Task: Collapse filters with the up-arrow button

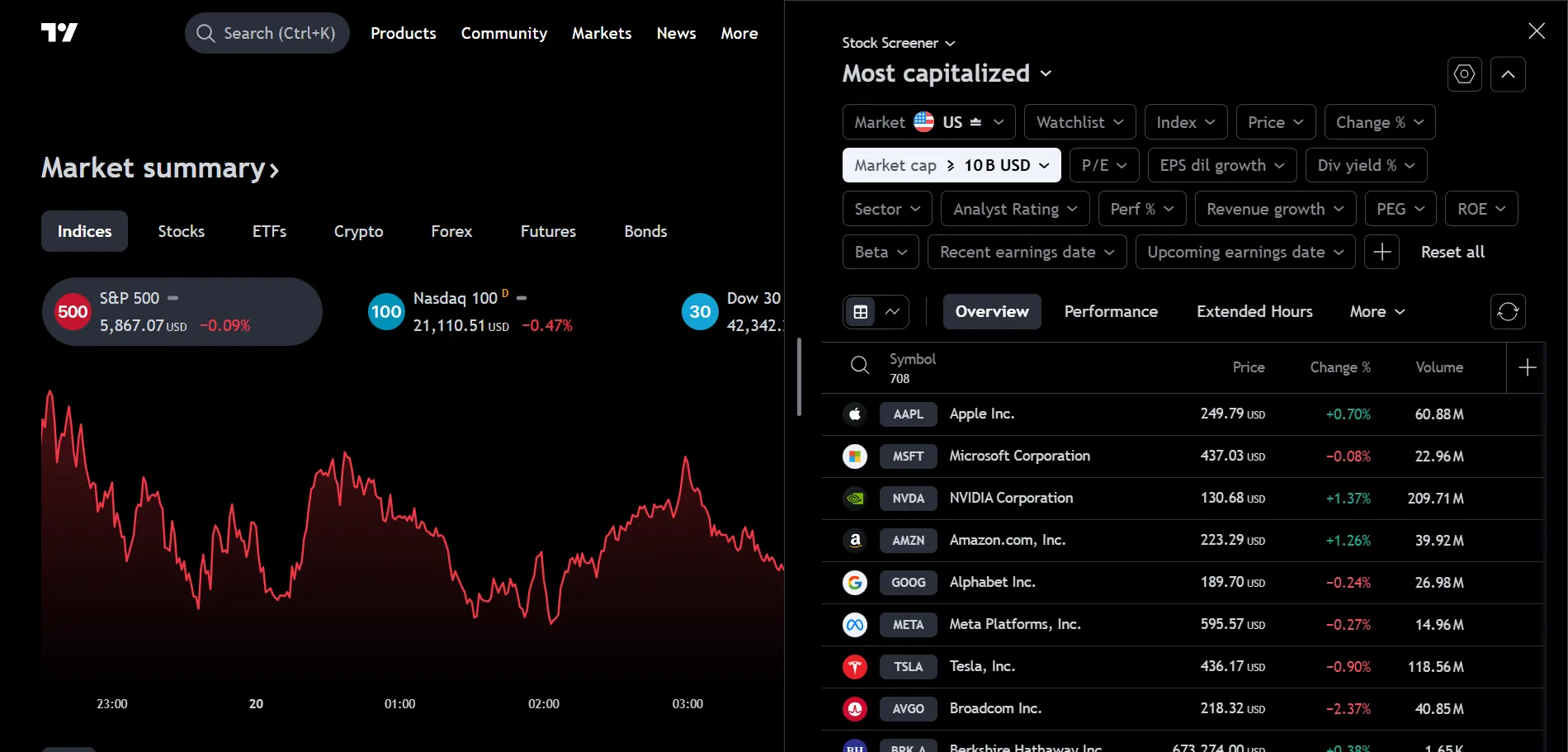Action: 1508,74
